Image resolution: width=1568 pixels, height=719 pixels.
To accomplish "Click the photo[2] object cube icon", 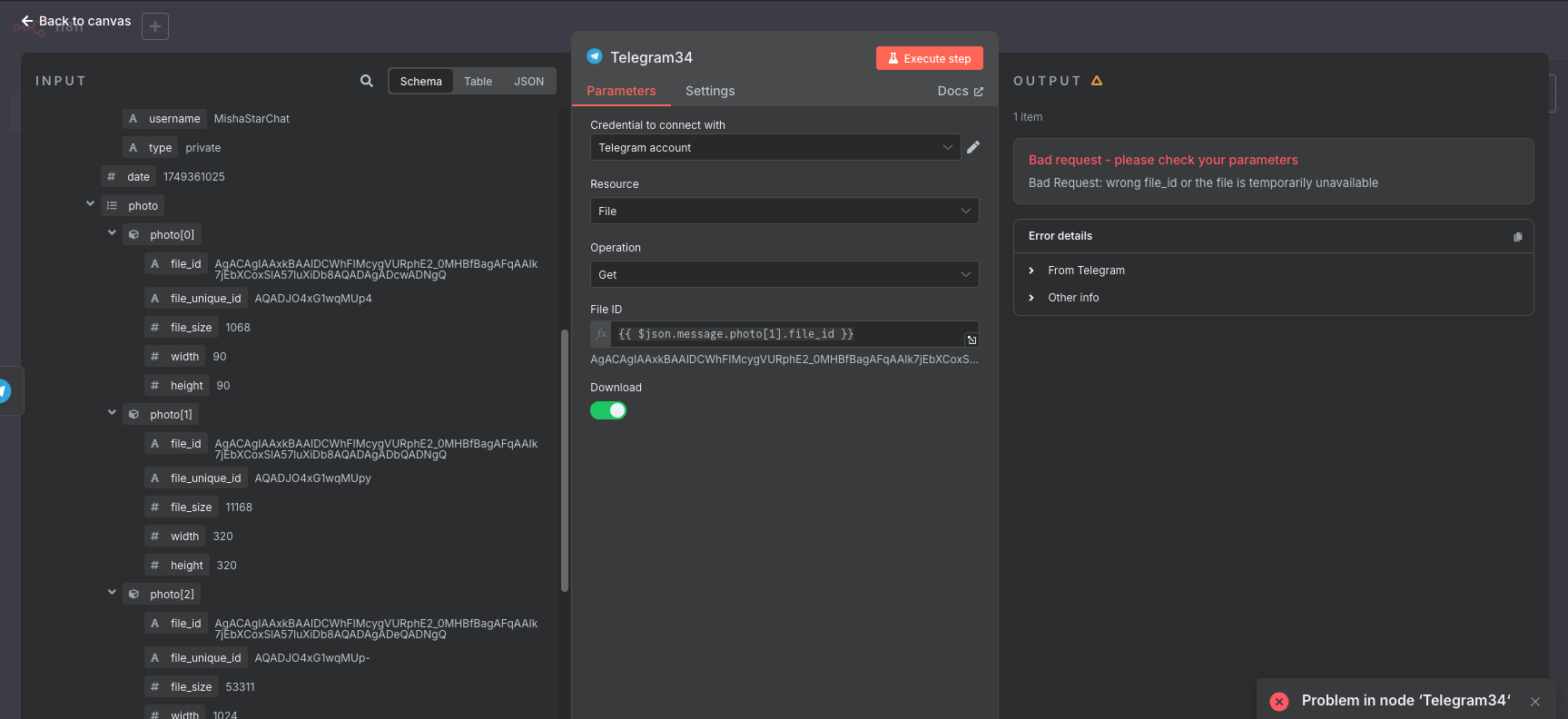I will pos(133,595).
